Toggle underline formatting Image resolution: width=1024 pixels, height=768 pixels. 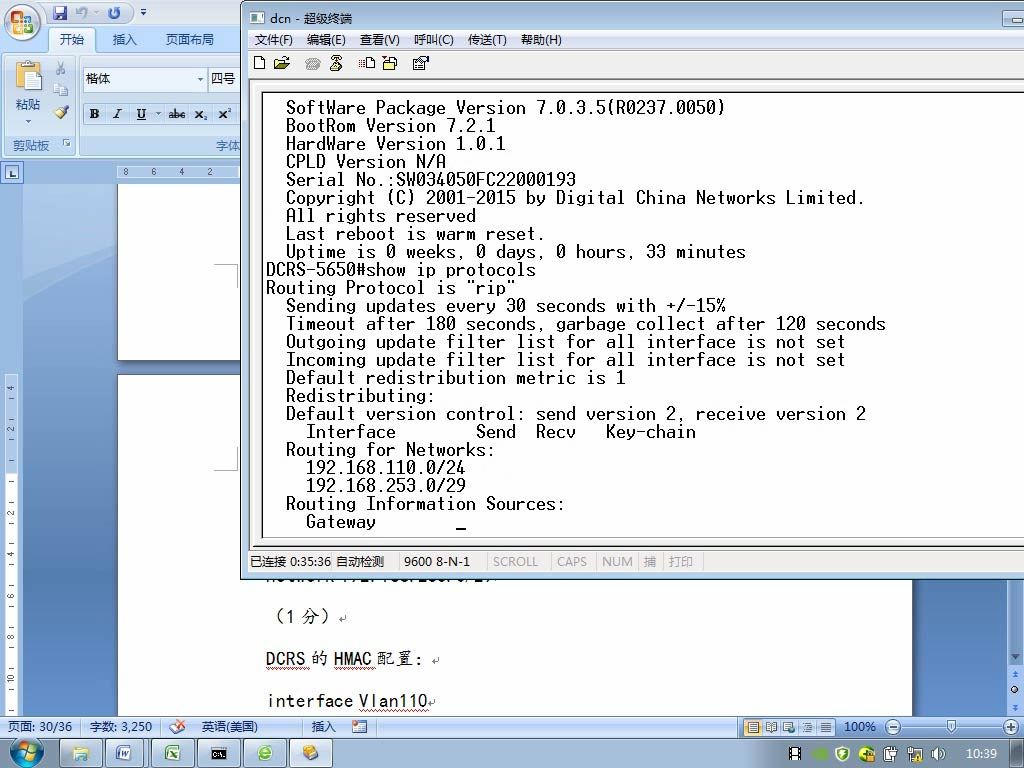[x=141, y=114]
